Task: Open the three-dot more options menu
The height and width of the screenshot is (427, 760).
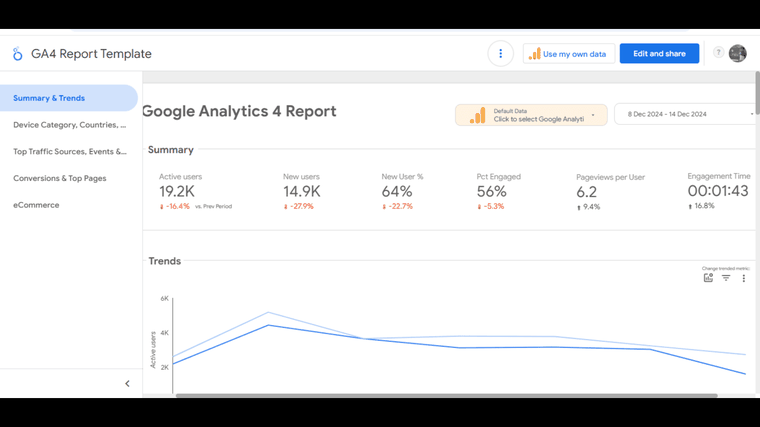Action: point(500,53)
